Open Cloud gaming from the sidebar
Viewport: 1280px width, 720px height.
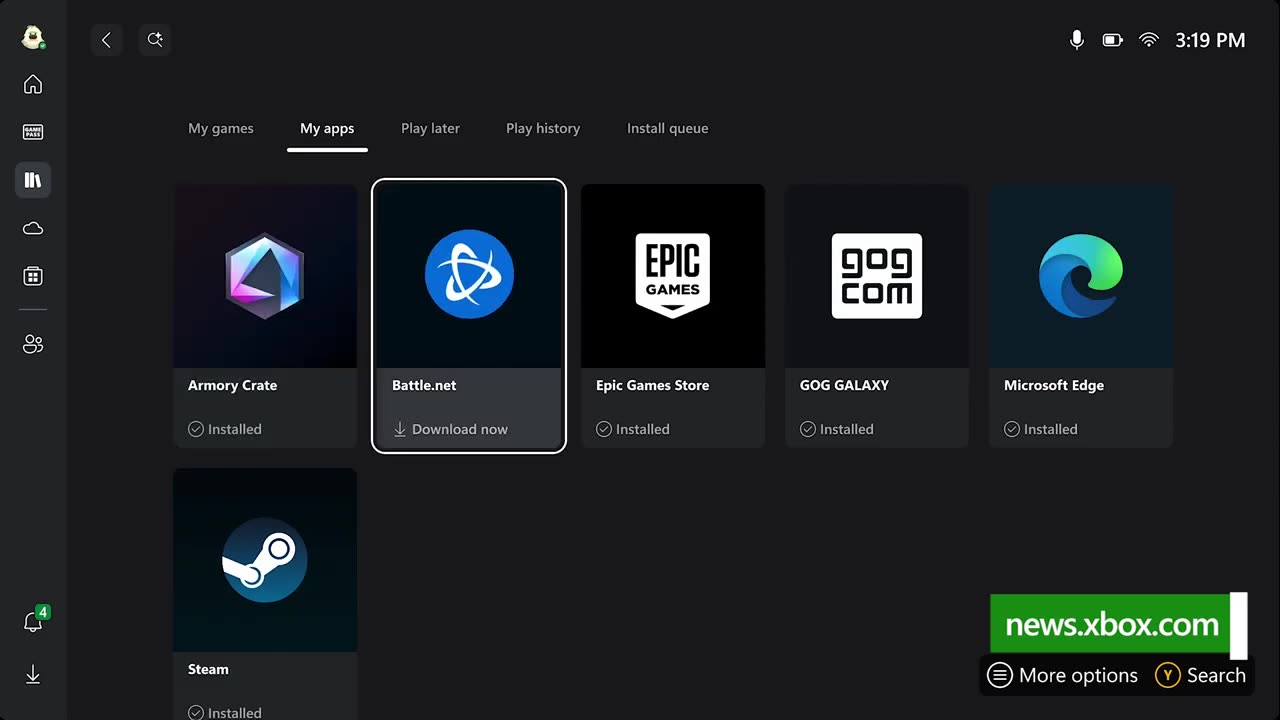click(x=33, y=228)
